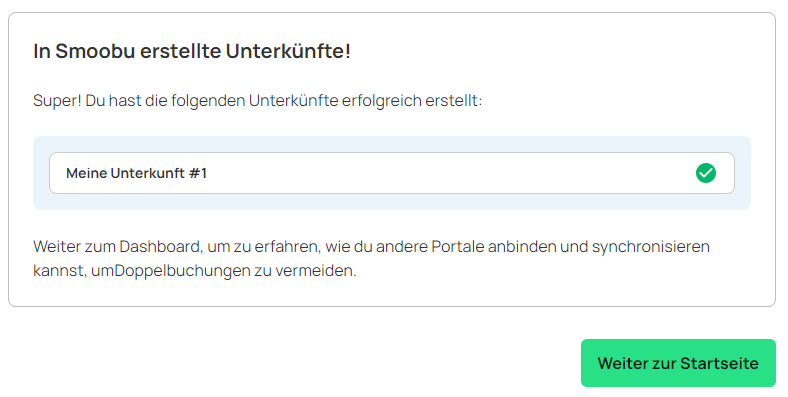Image resolution: width=788 pixels, height=397 pixels.
Task: Click the word anbinden in the description
Action: point(521,246)
